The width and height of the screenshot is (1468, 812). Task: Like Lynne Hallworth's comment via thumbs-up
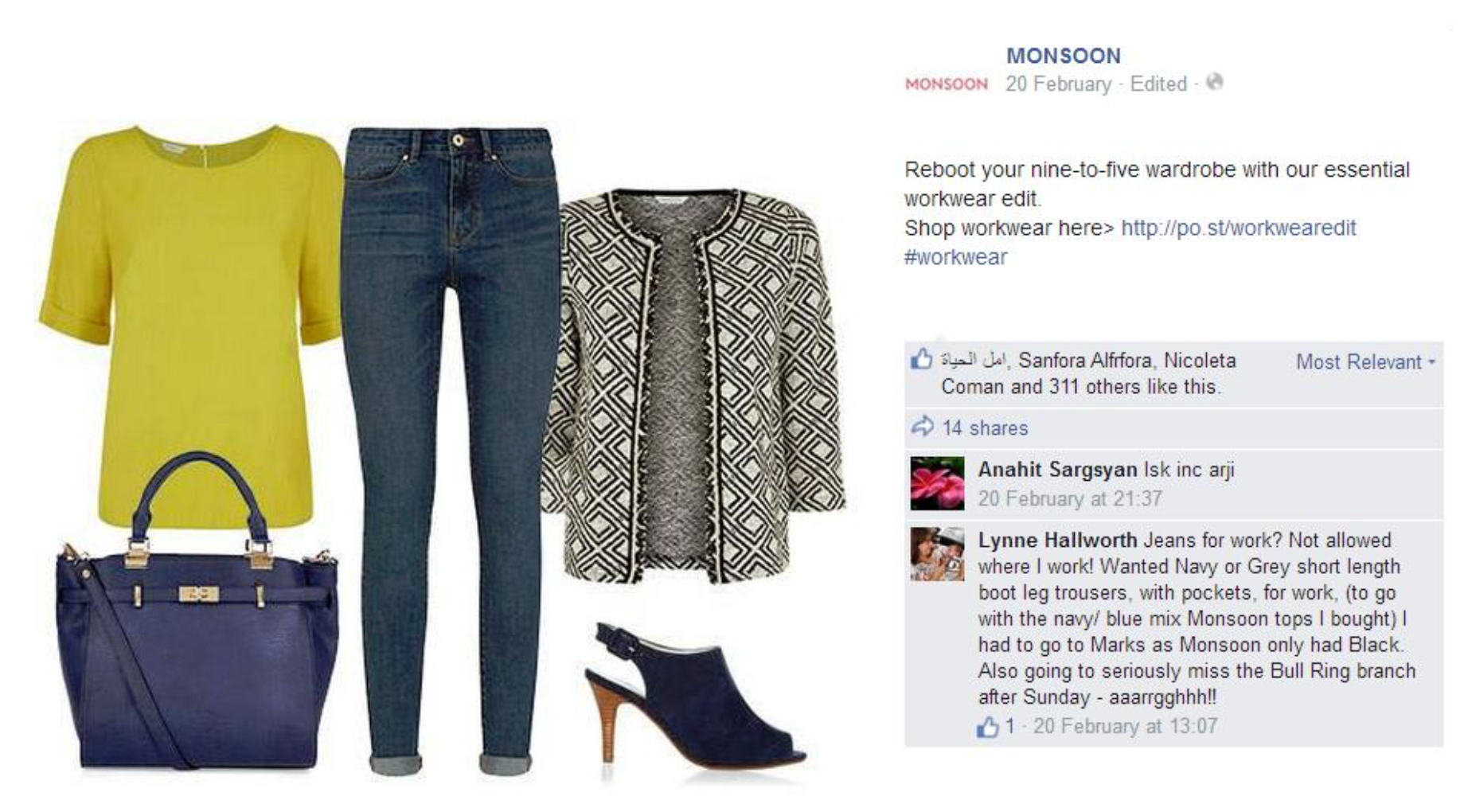(x=987, y=727)
